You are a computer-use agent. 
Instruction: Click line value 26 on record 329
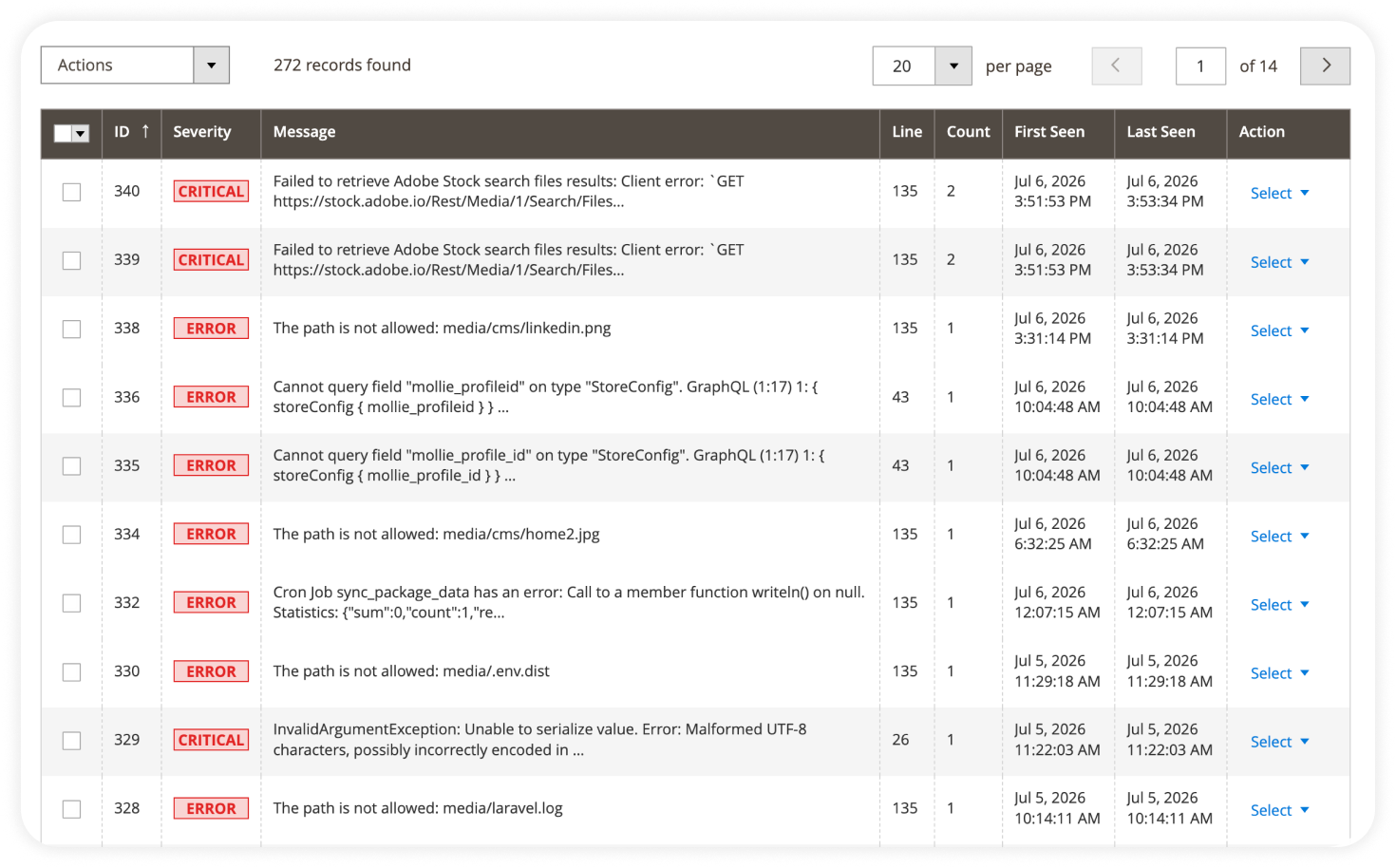click(x=900, y=739)
